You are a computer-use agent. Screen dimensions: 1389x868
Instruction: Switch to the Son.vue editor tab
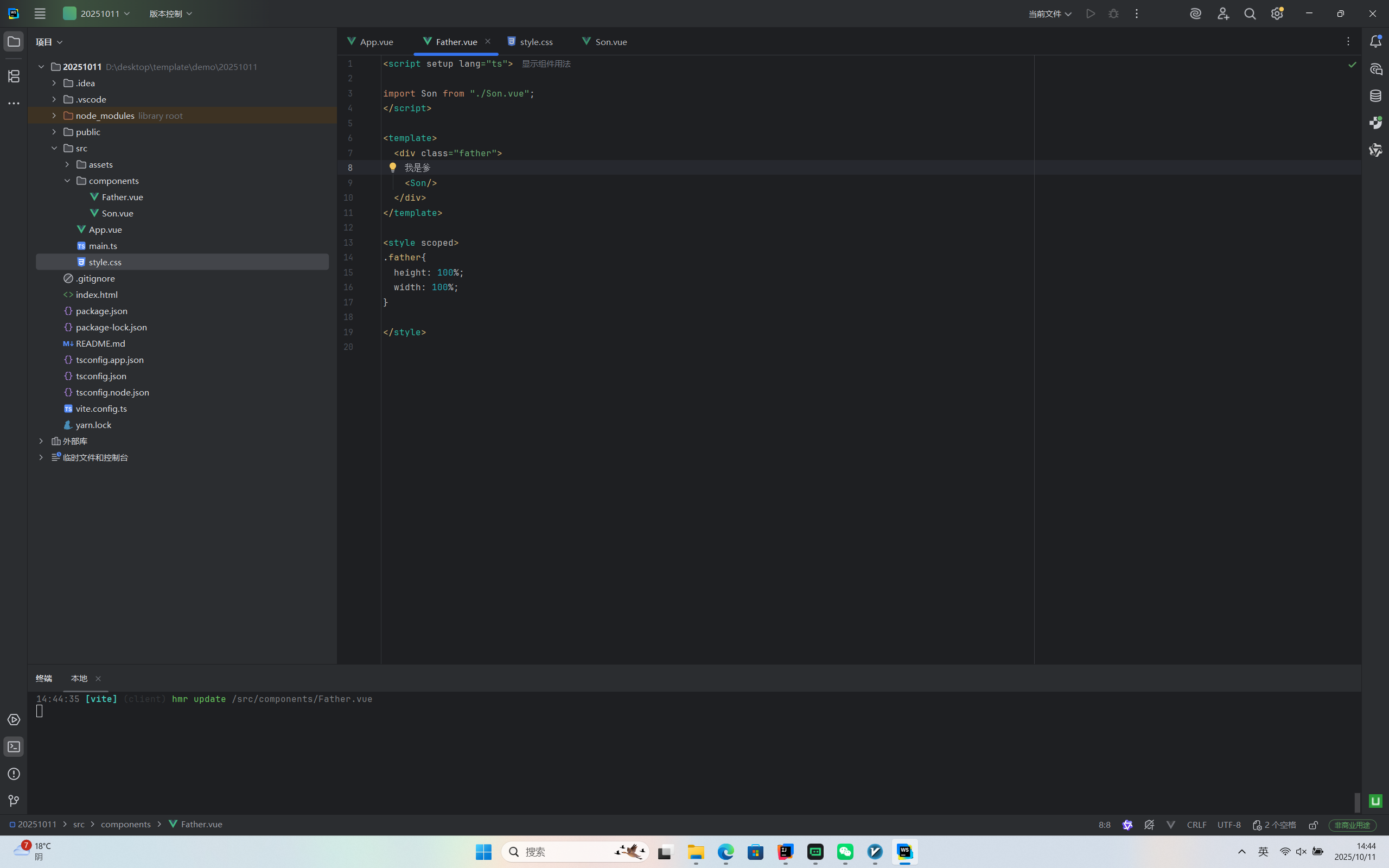(x=610, y=42)
